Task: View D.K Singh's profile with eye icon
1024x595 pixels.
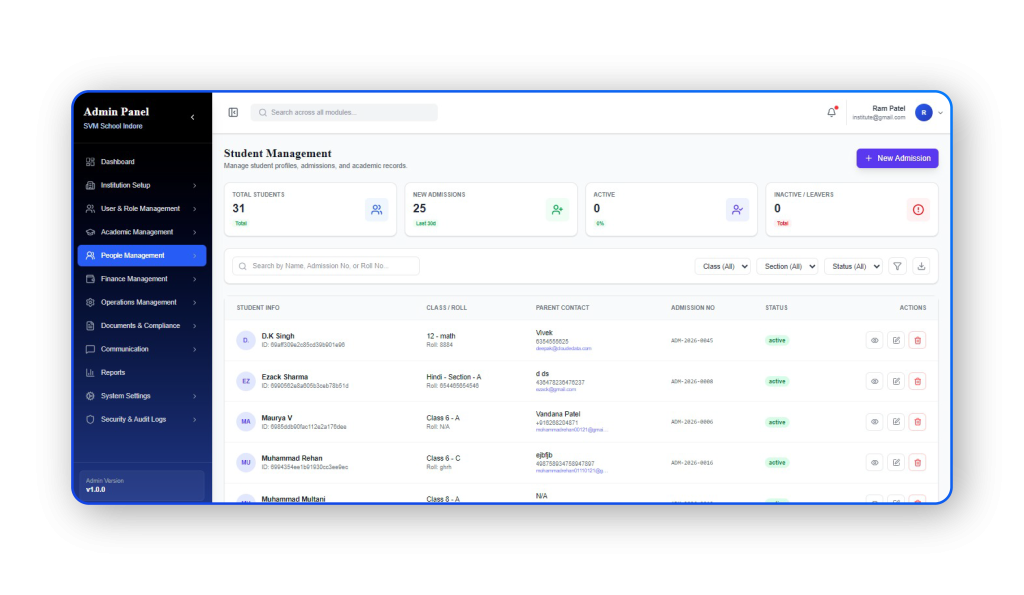Action: click(x=874, y=340)
